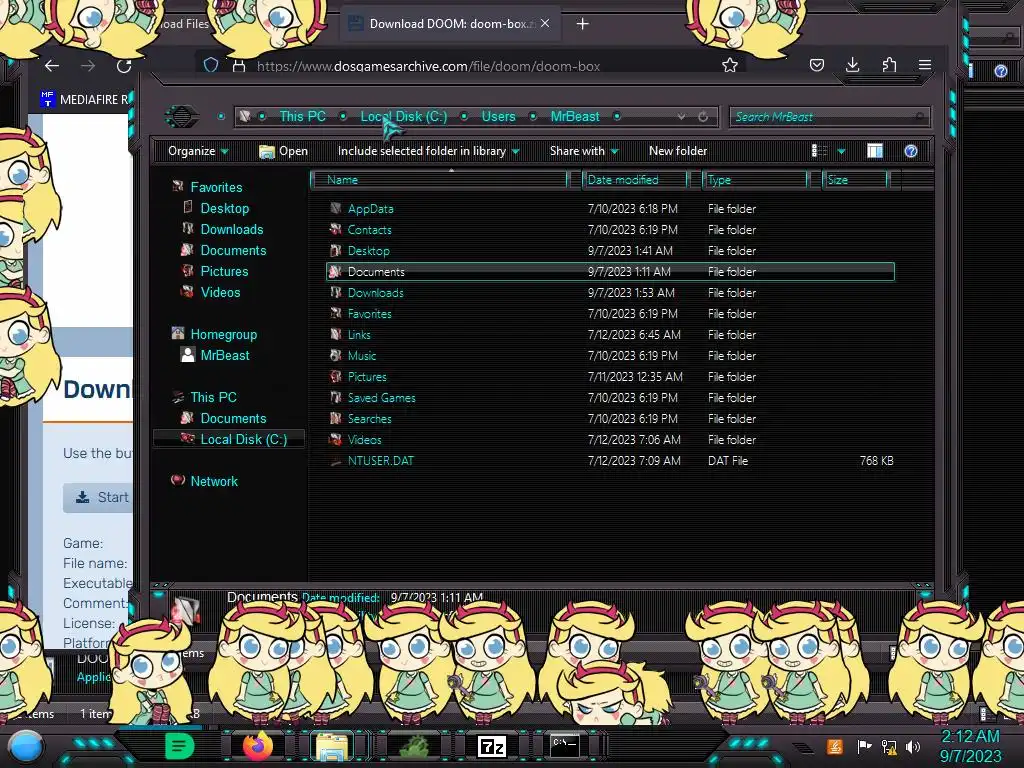Reload the Firefox page
The height and width of the screenshot is (768, 1024).
124,65
